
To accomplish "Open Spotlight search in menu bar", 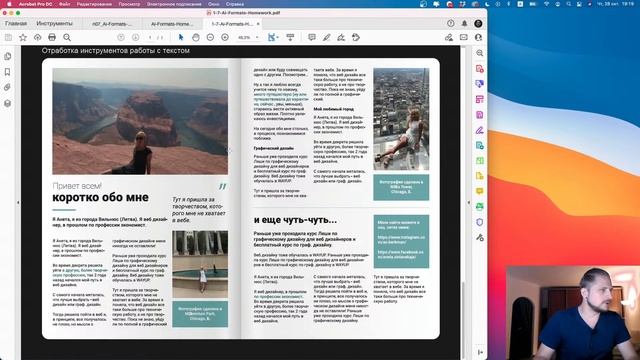I will 569,4.
